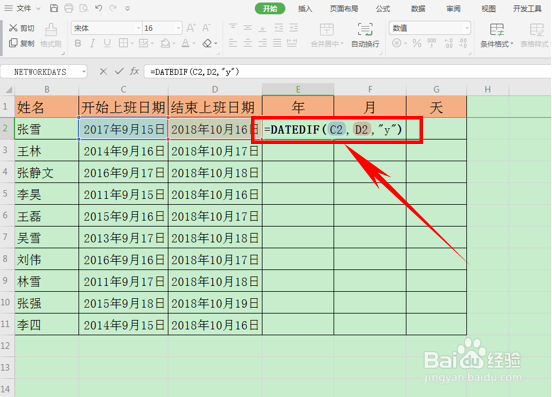Increase indent icon
The image size is (552, 397).
293,27
